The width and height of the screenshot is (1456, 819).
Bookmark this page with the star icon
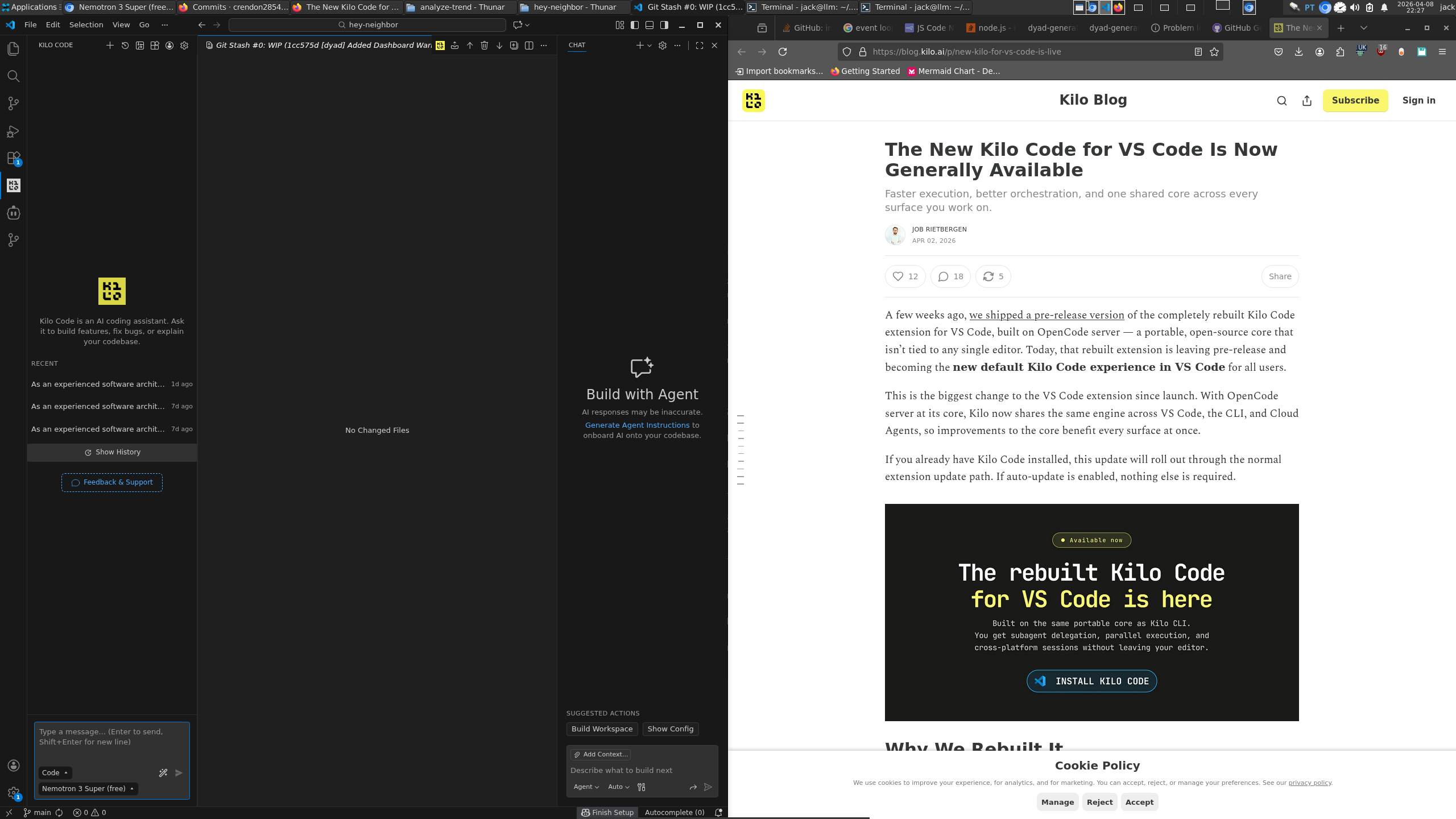click(1214, 52)
